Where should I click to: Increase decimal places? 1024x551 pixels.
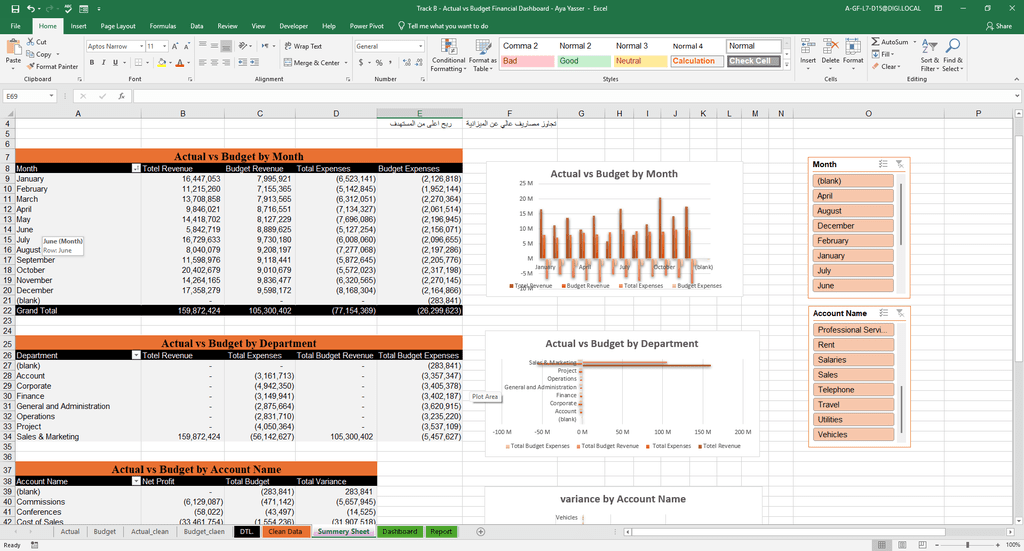[x=407, y=63]
